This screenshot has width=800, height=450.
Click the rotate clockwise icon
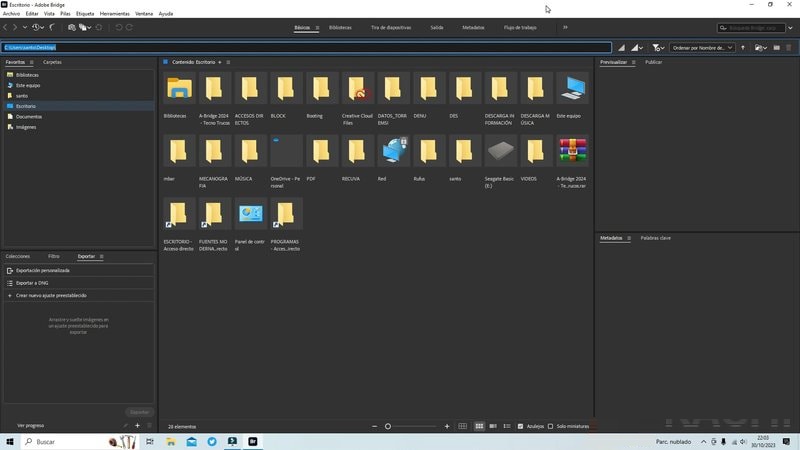point(130,28)
